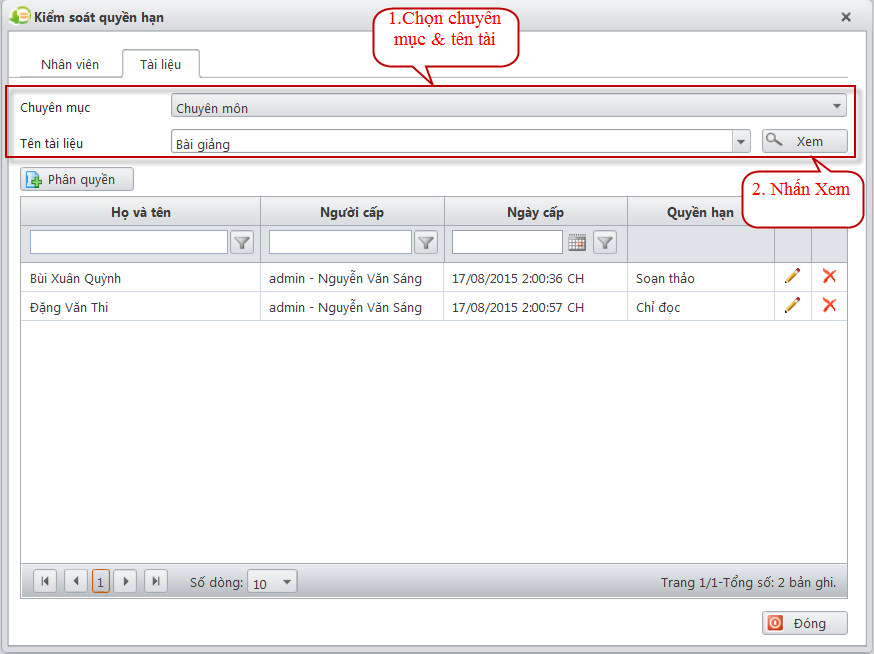874x654 pixels.
Task: Click the Xem search button
Action: click(x=805, y=141)
